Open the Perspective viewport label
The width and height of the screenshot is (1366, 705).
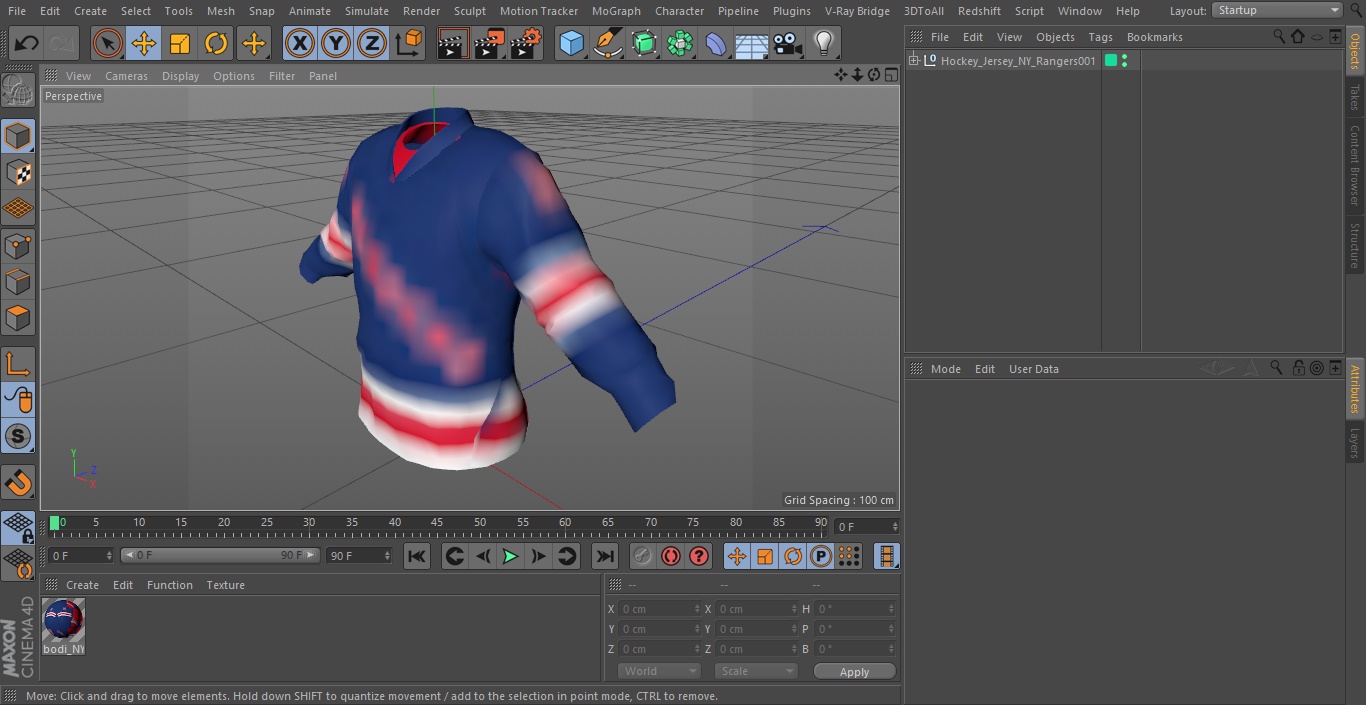73,96
